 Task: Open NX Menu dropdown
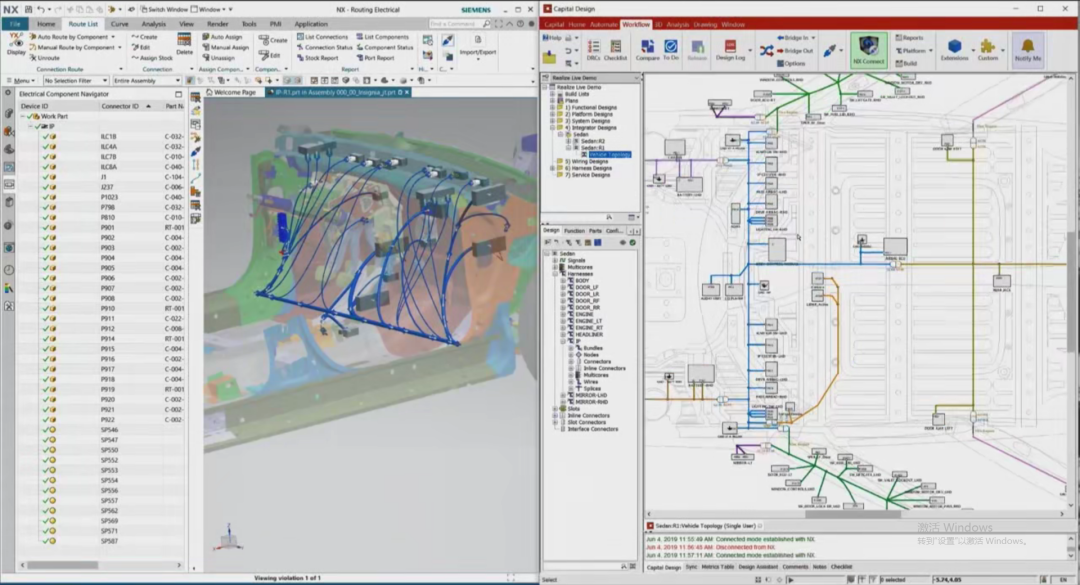pos(20,81)
